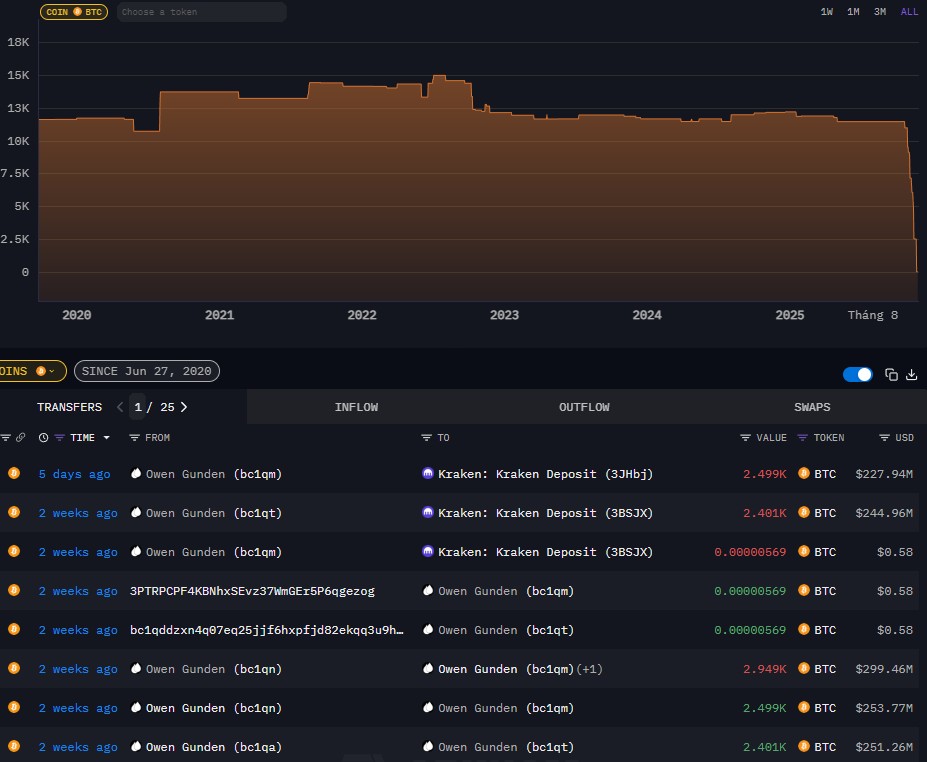Click the copy icon above the table
This screenshot has height=762, width=927.
tap(891, 374)
